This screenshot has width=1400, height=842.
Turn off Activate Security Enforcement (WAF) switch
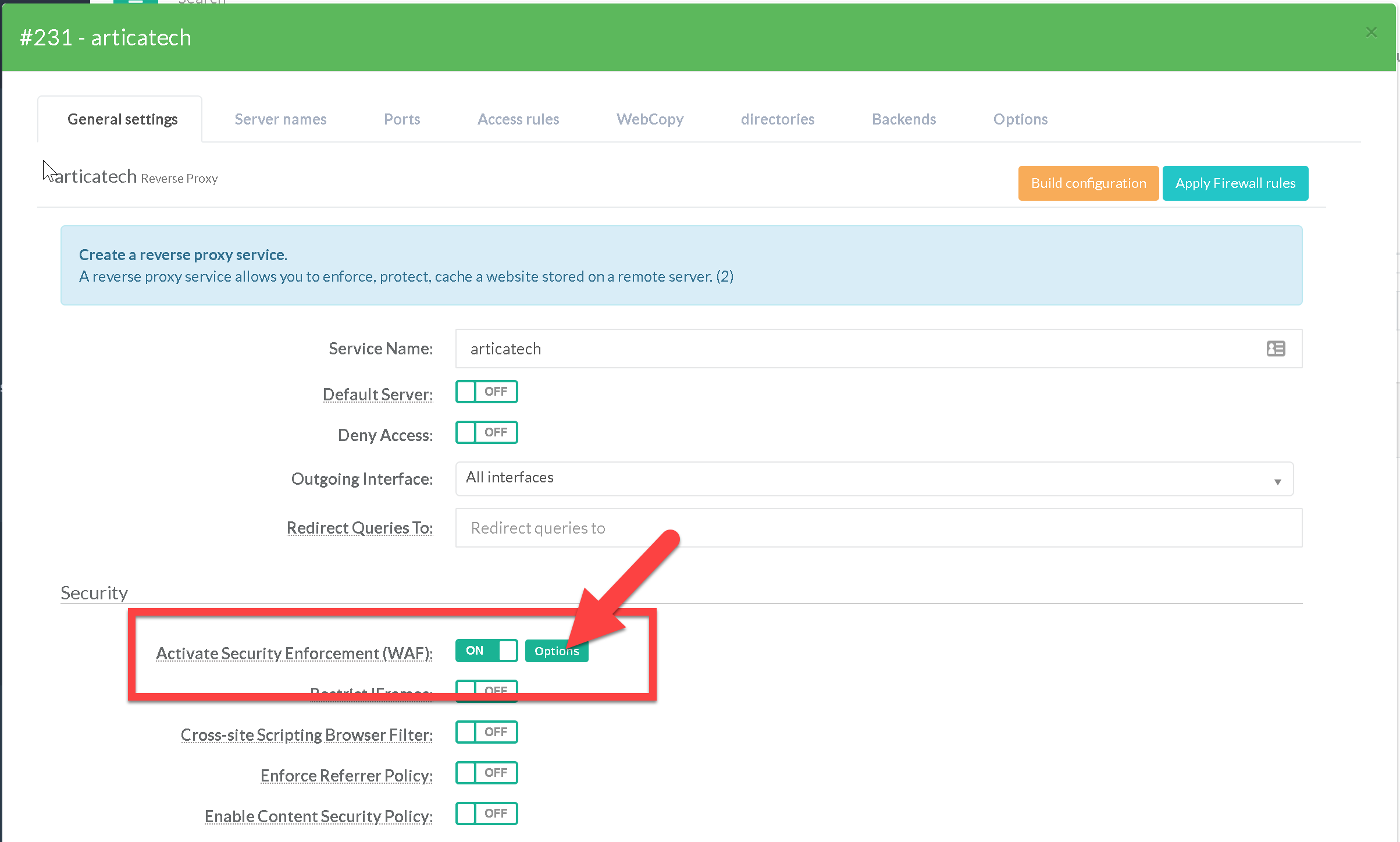pos(486,651)
